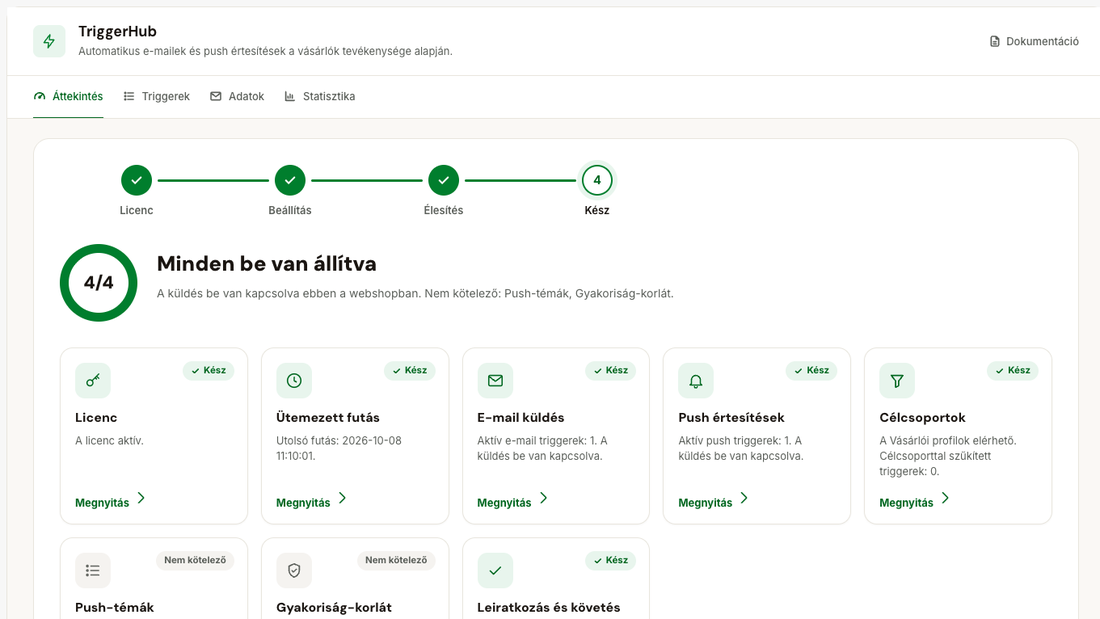Image resolution: width=1100 pixels, height=619 pixels.
Task: Select step 4 Kész circle
Action: click(x=597, y=180)
